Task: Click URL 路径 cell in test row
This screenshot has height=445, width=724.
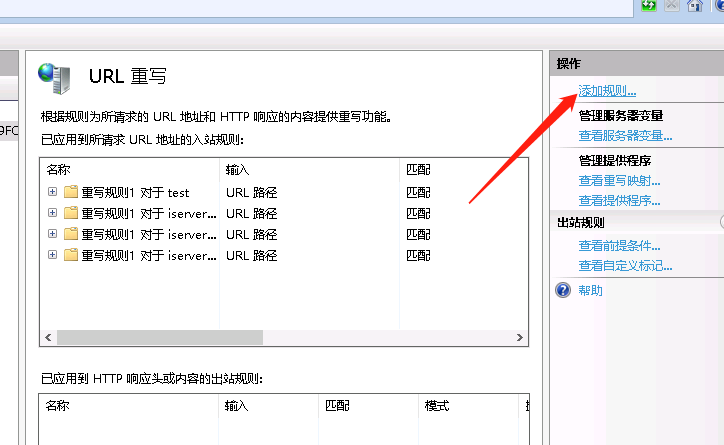Action: [252, 192]
